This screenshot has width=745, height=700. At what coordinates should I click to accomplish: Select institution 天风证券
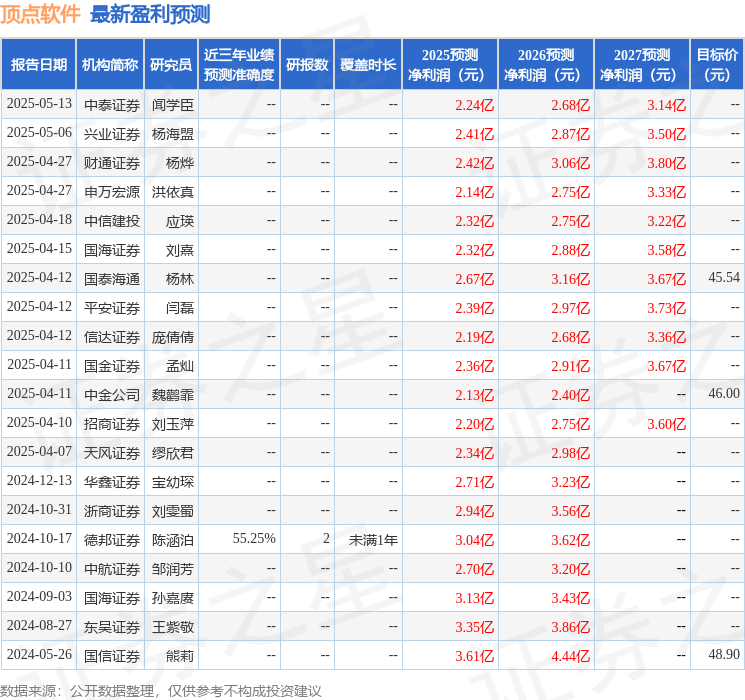tap(112, 453)
